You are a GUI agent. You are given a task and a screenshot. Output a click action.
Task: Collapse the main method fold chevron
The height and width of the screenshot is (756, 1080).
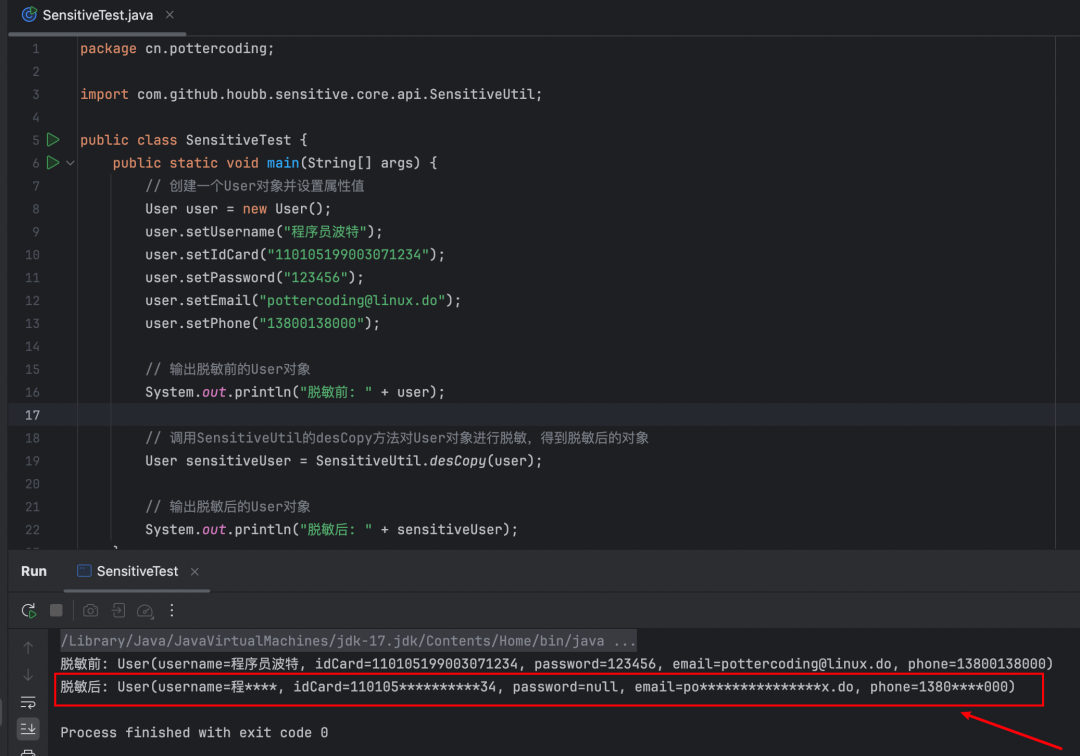tap(70, 163)
